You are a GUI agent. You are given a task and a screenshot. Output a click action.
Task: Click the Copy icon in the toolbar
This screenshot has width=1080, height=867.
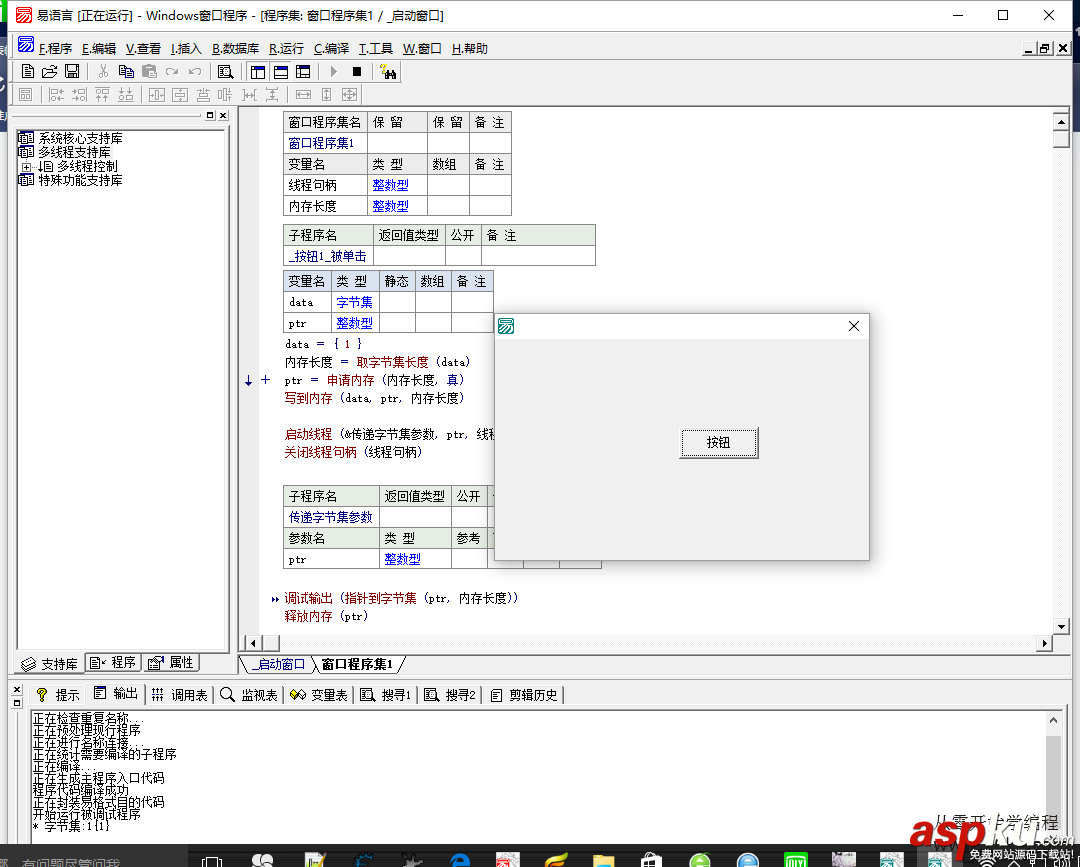click(126, 72)
